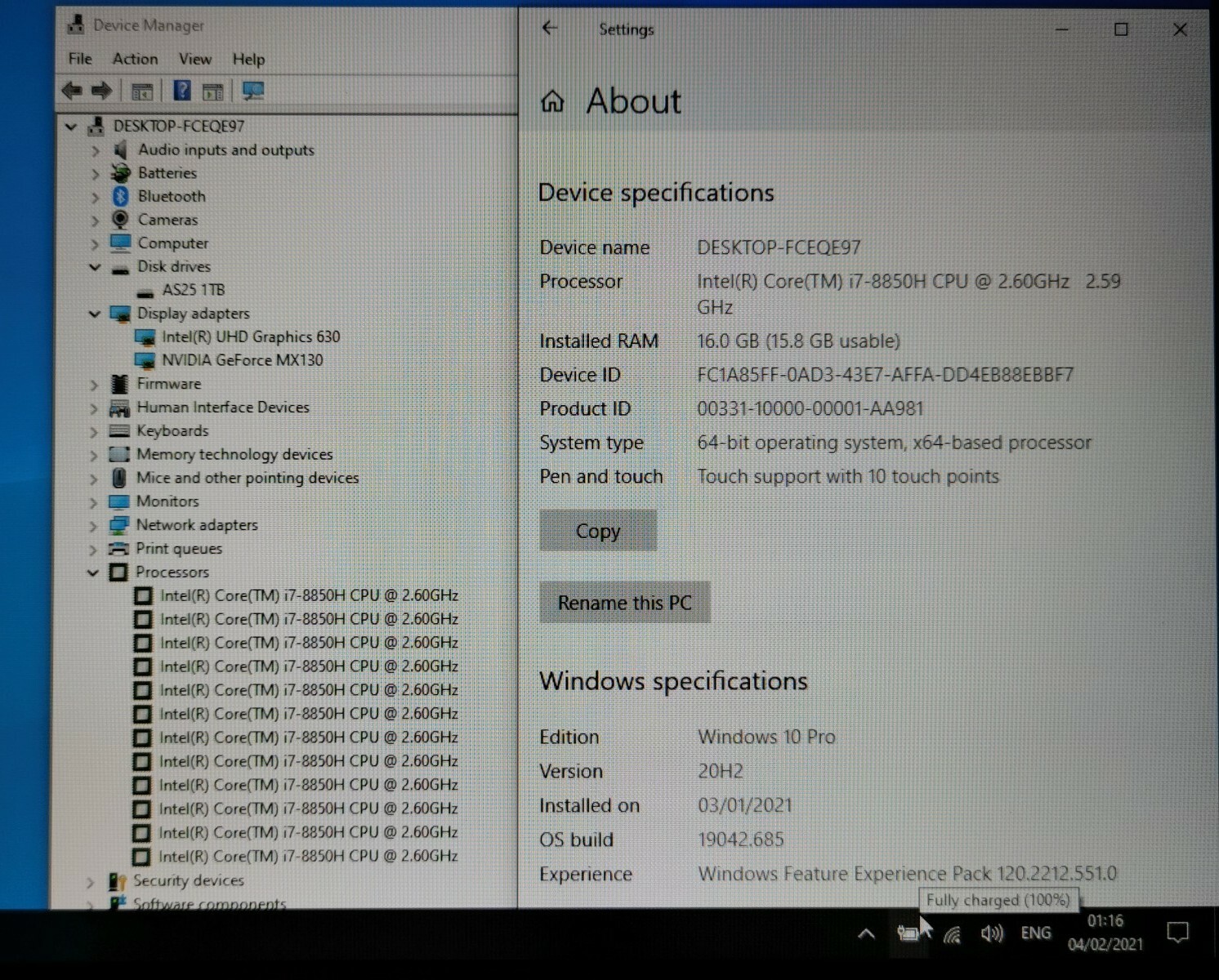Open the notification center icon
1219x980 pixels.
(1177, 932)
